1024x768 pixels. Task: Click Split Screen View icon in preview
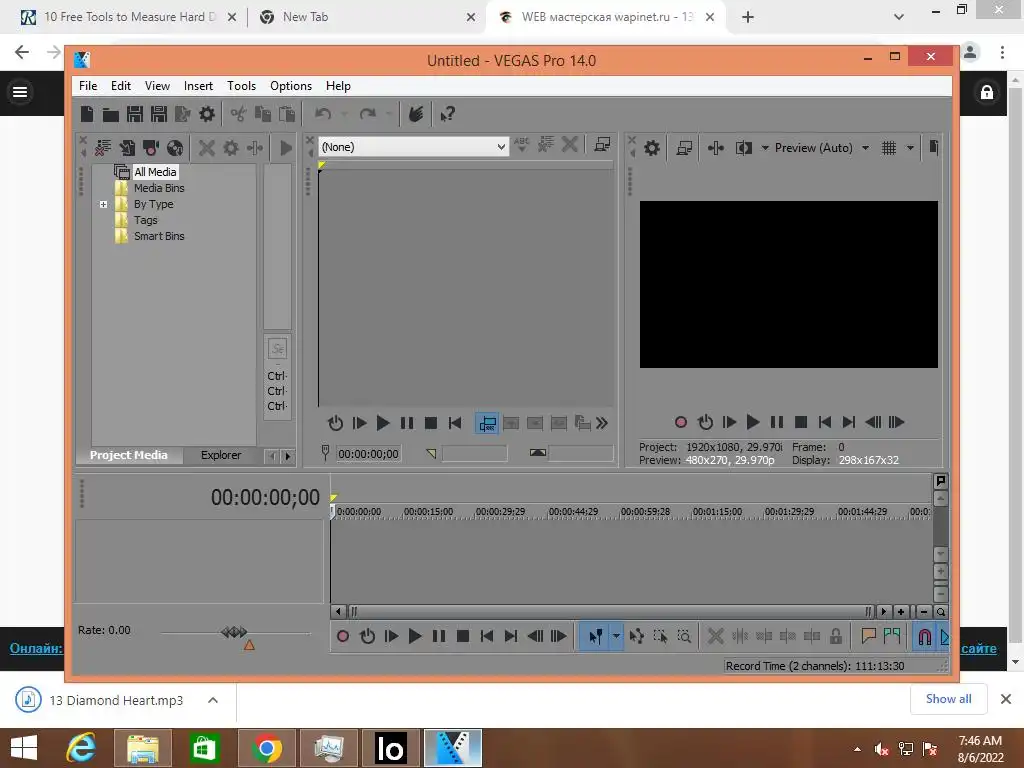point(744,148)
